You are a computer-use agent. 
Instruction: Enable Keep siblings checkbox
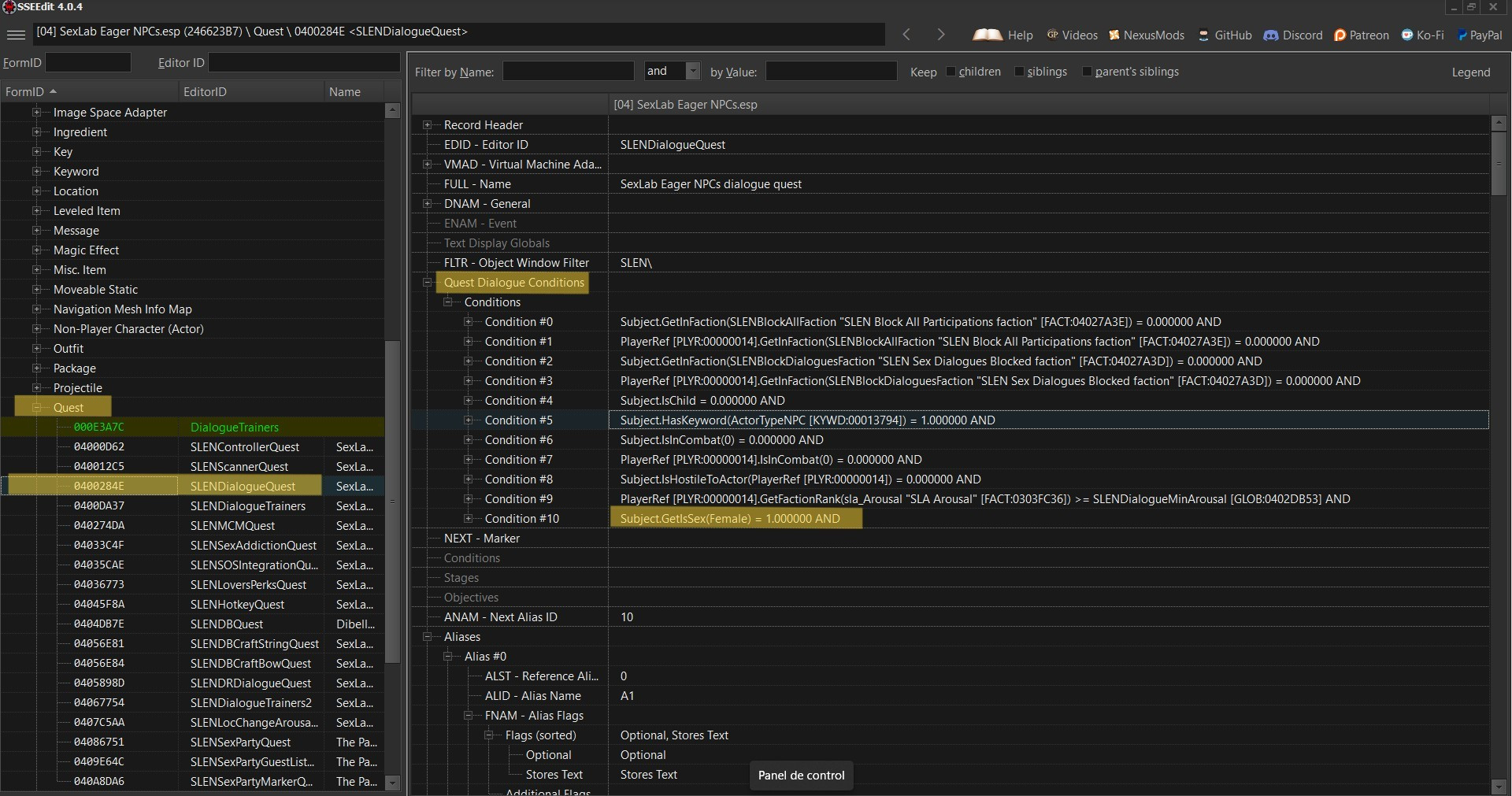pyautogui.click(x=1019, y=72)
